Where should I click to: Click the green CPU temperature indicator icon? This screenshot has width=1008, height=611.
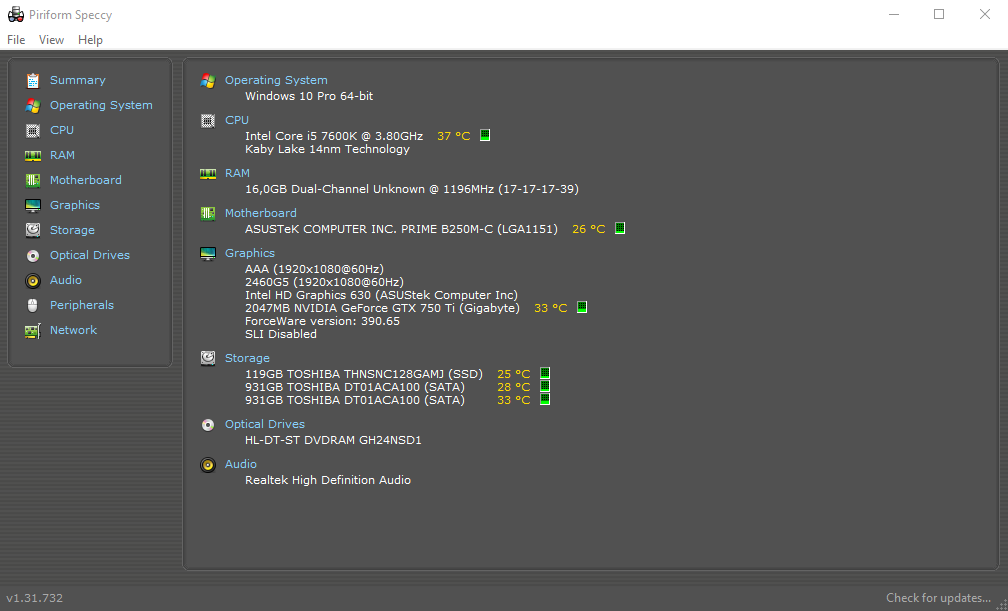[485, 135]
